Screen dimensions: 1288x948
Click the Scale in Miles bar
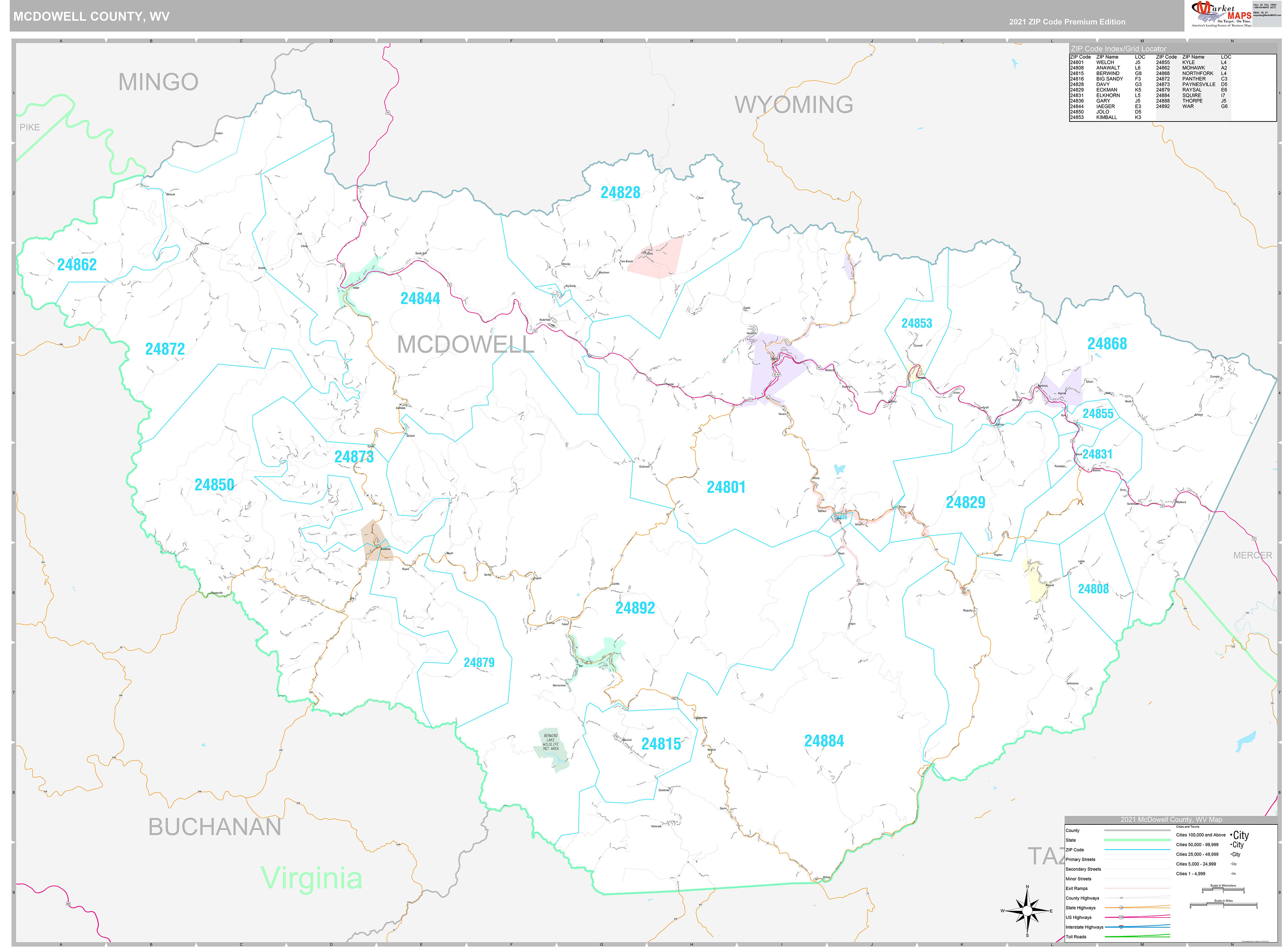pyautogui.click(x=1223, y=905)
